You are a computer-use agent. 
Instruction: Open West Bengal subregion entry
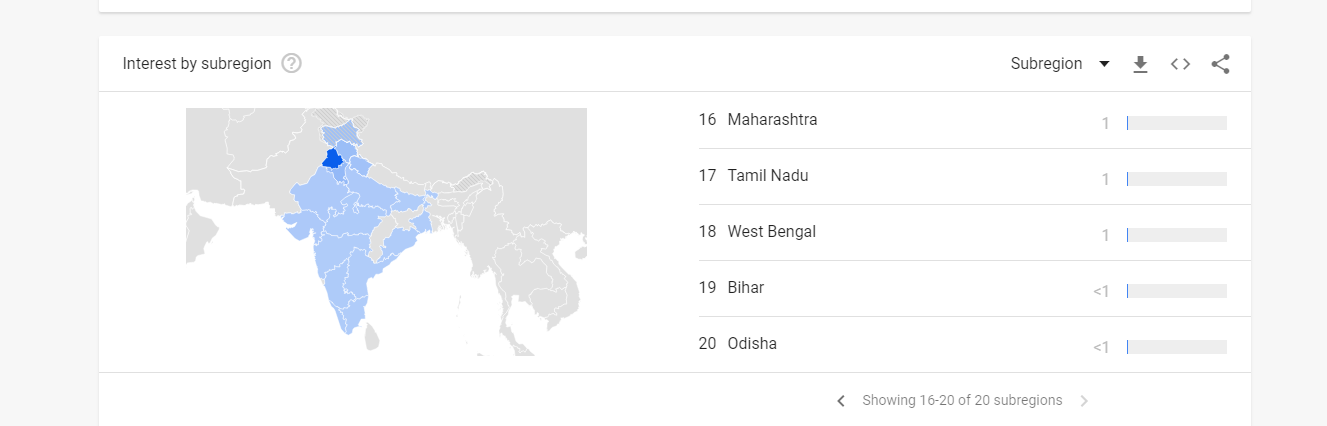(771, 232)
